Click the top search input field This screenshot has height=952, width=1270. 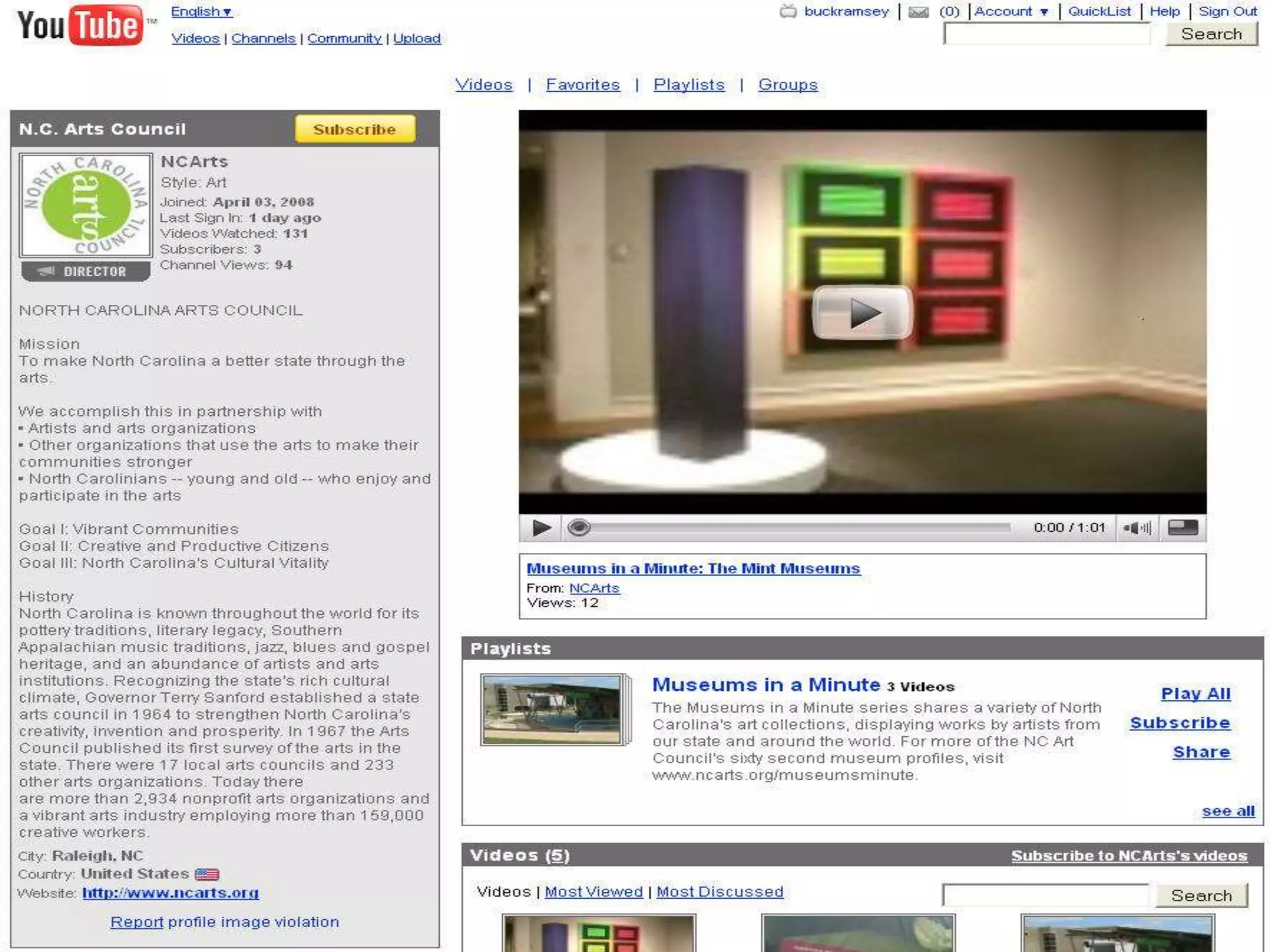(x=1046, y=35)
